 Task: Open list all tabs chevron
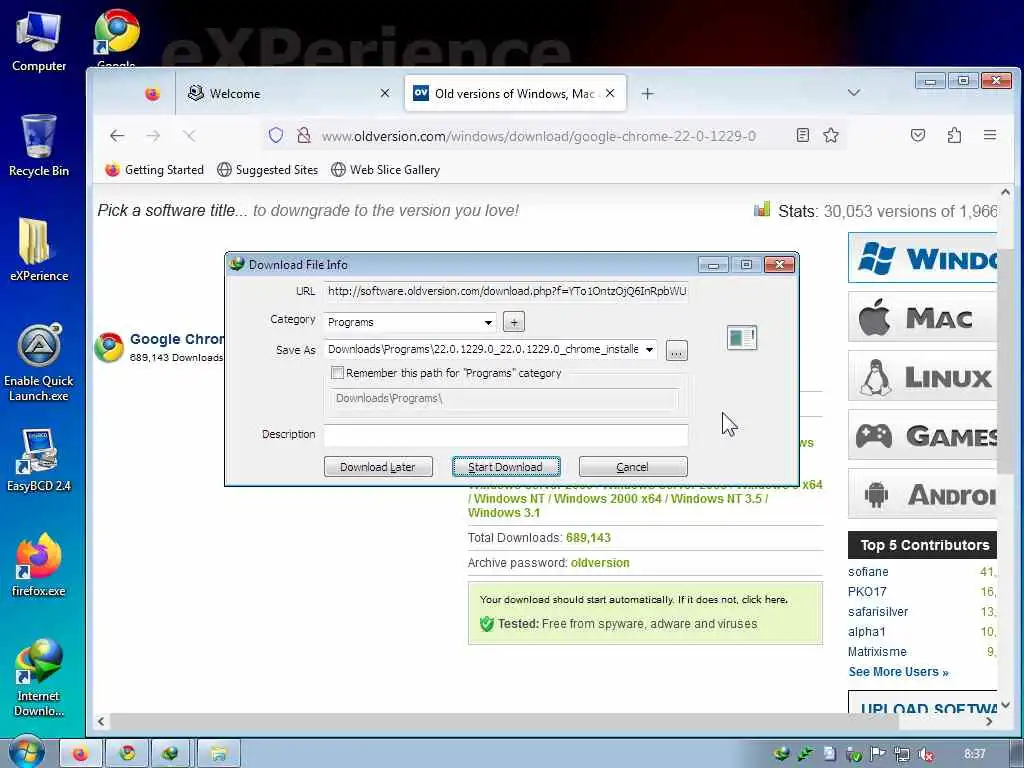(x=854, y=93)
